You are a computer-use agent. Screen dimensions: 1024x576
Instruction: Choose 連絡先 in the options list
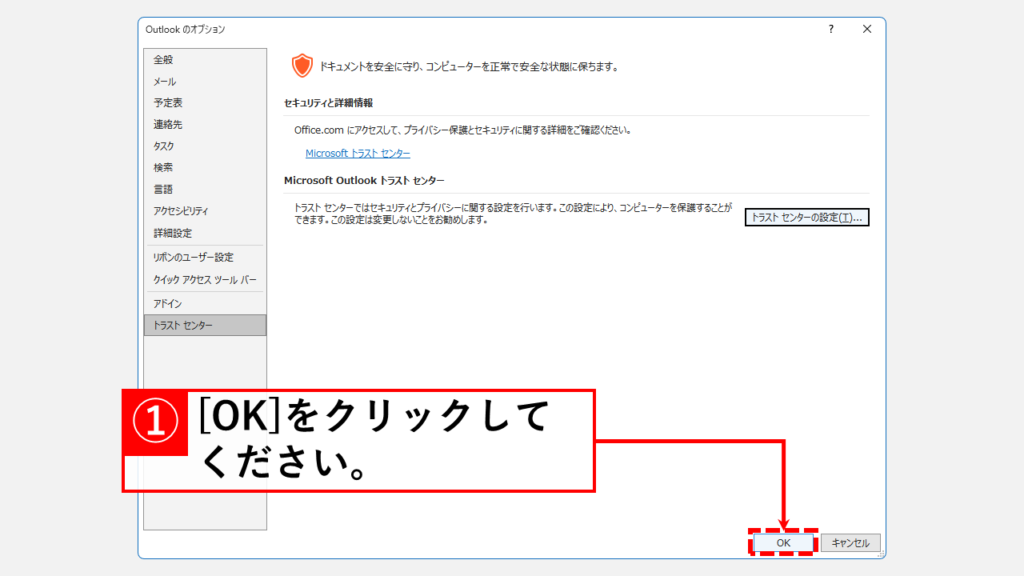pyautogui.click(x=204, y=124)
